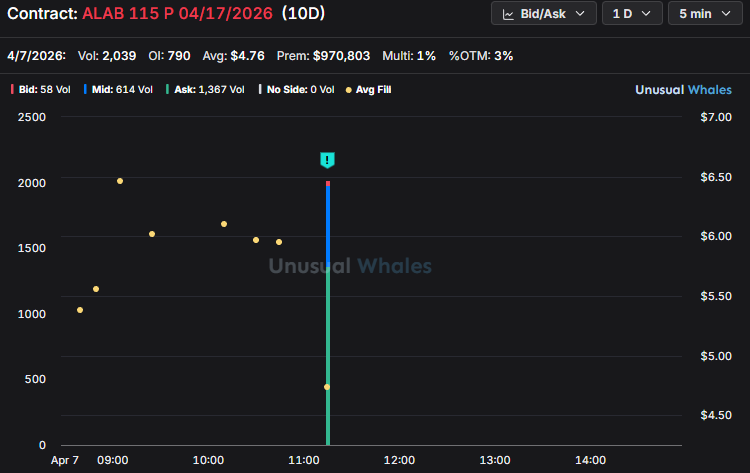Screen dimensions: 750x473
Task: Click the Avg: $4.76 stat
Action: coord(233,56)
